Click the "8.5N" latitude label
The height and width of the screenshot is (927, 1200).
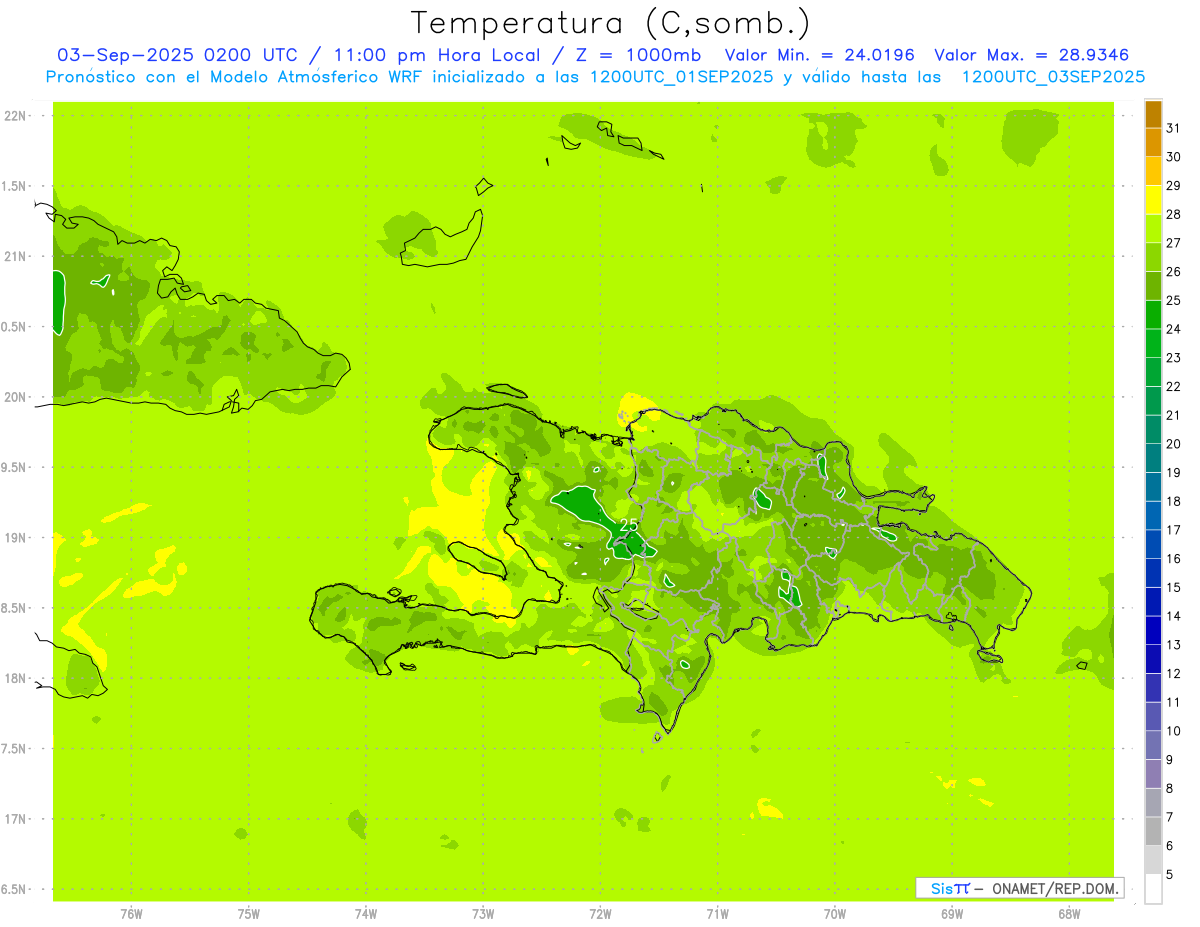(x=15, y=608)
